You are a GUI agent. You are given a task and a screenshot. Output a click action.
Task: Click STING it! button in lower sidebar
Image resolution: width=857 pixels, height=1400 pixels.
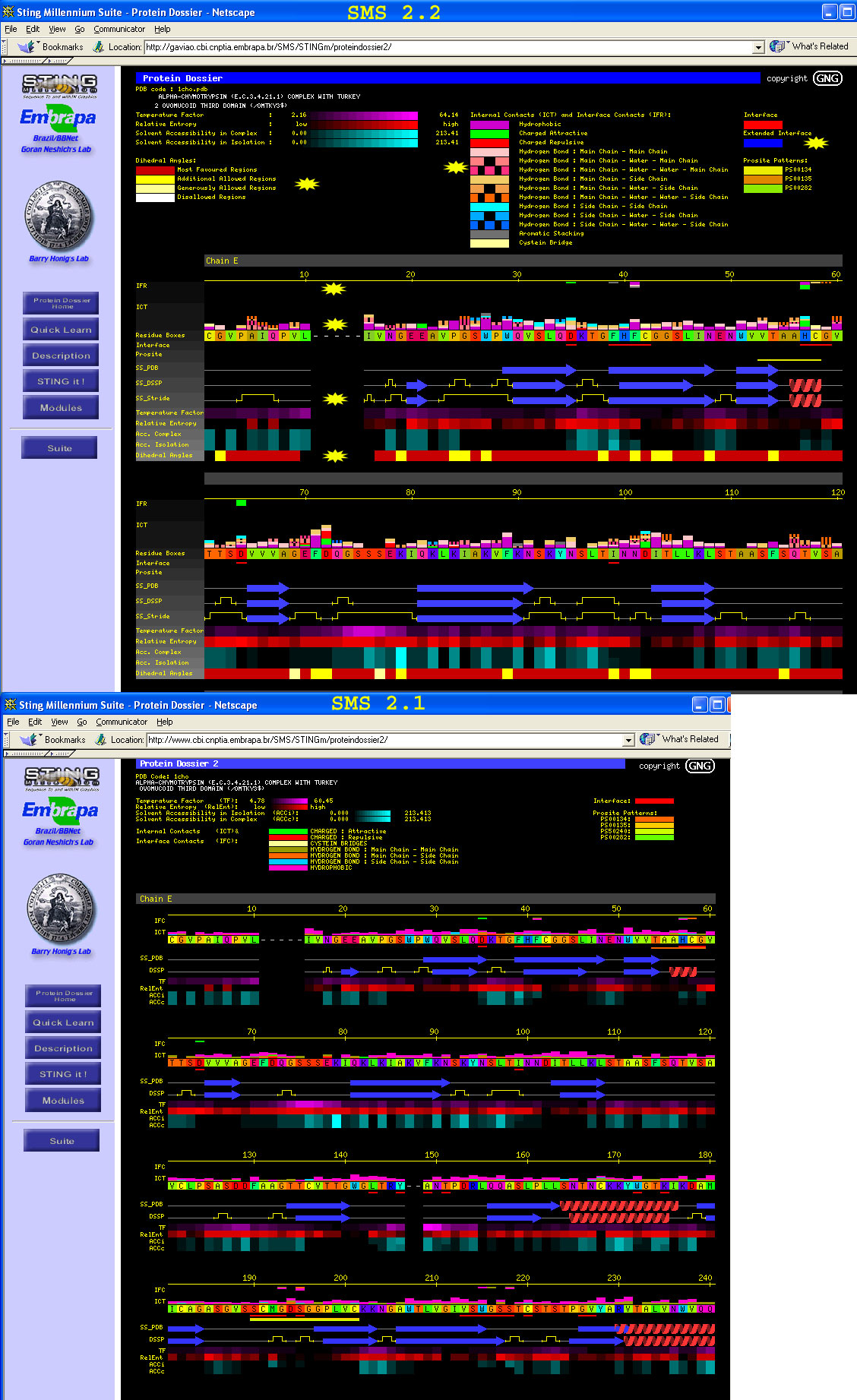pyautogui.click(x=63, y=1074)
